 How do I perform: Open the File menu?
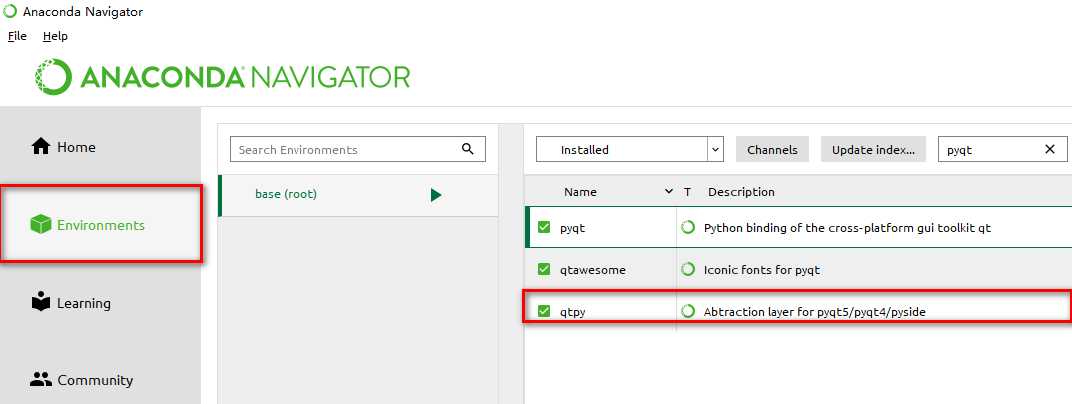tap(17, 36)
